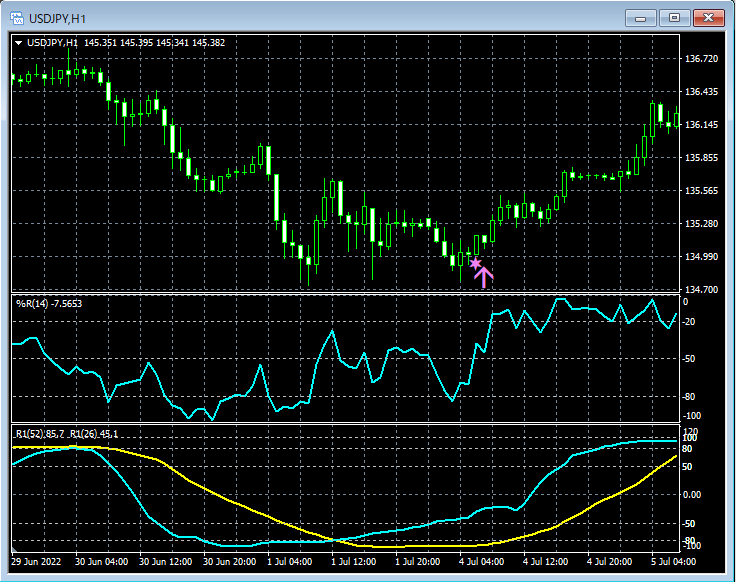Click the 30 Jun 12:00 time label
Viewport: 737px width, 582px height.
coord(165,562)
